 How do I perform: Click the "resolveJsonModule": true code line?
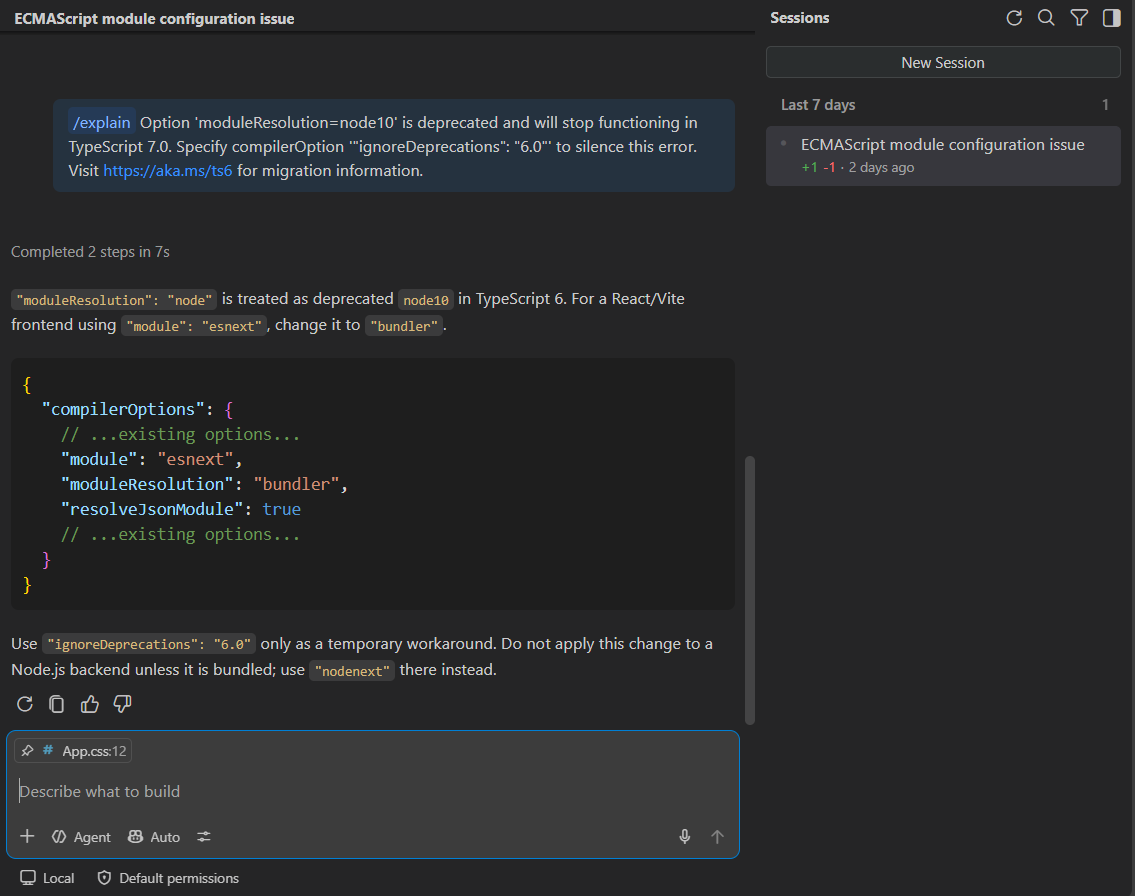[x=181, y=510]
